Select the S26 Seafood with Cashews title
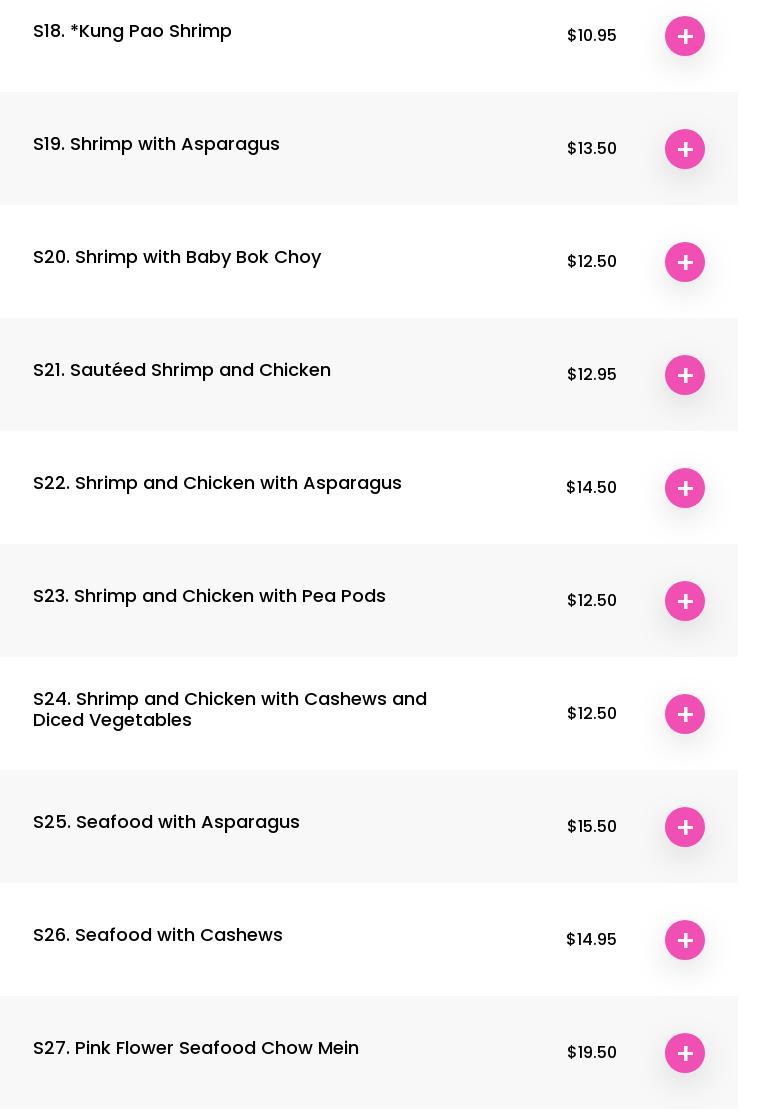The height and width of the screenshot is (1120, 770). (158, 935)
